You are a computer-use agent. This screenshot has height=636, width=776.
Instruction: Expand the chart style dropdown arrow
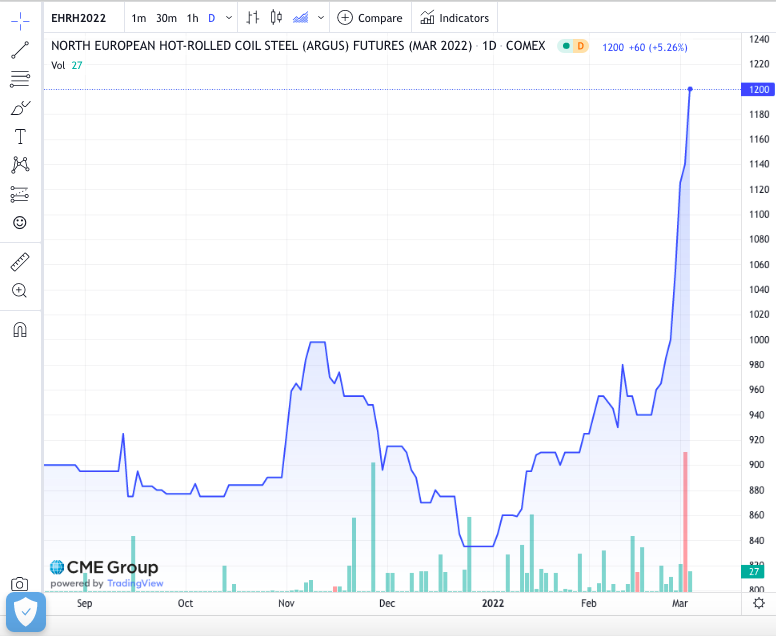(319, 18)
